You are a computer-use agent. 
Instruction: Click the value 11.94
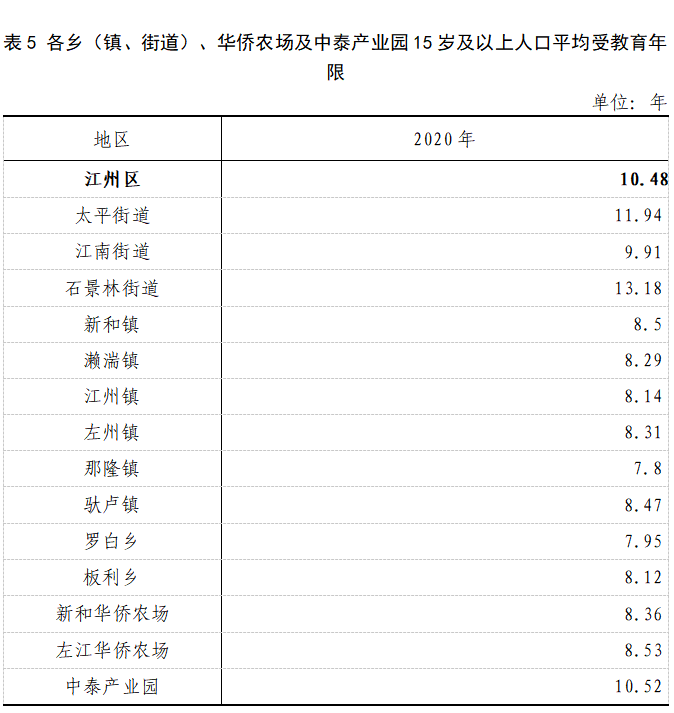[639, 215]
